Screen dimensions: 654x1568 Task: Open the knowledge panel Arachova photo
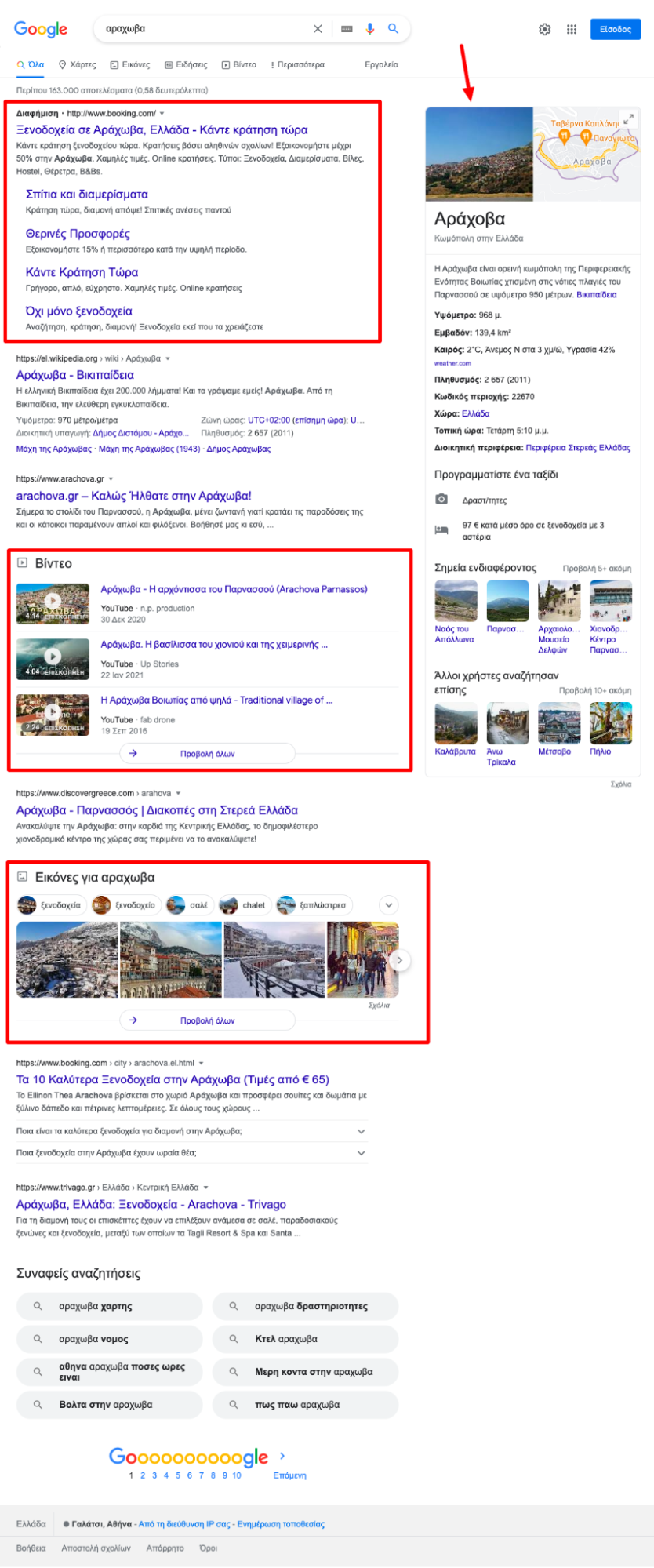[x=479, y=154]
